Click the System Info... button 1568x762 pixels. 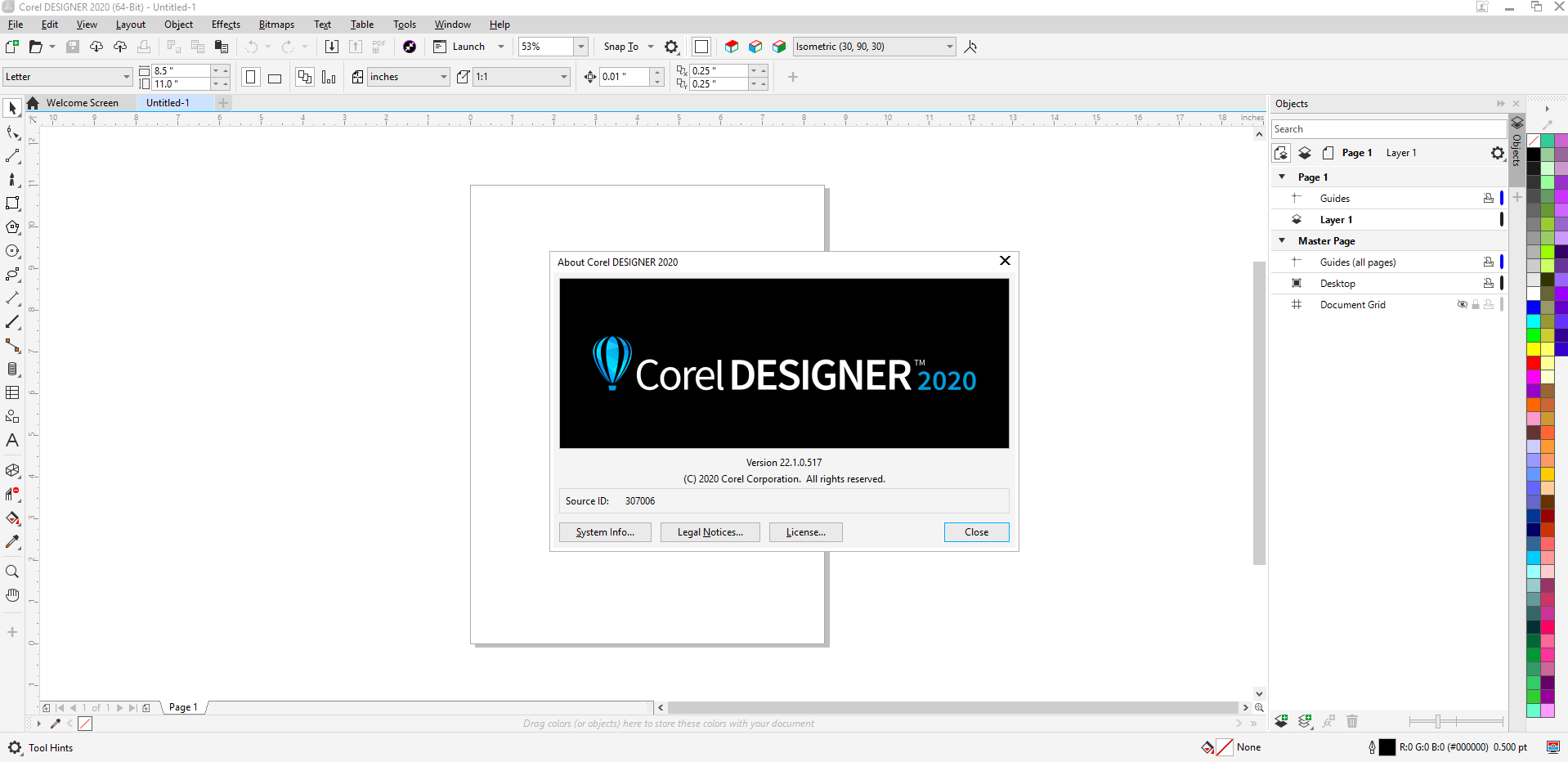pos(605,532)
